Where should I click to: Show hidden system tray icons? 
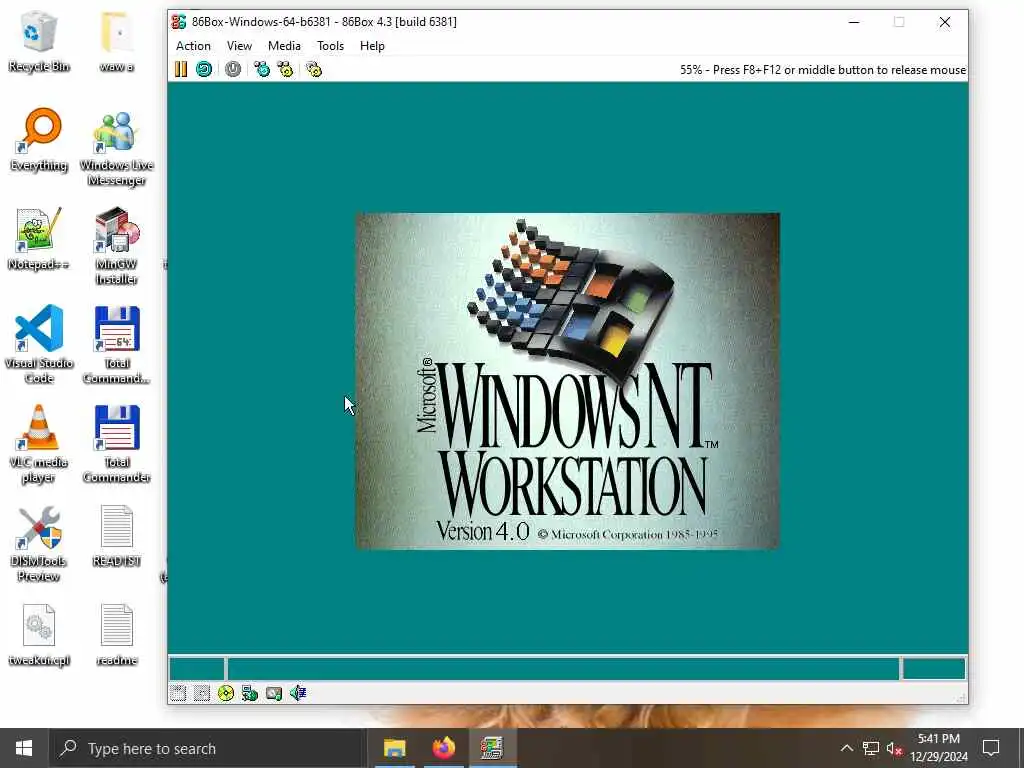846,748
